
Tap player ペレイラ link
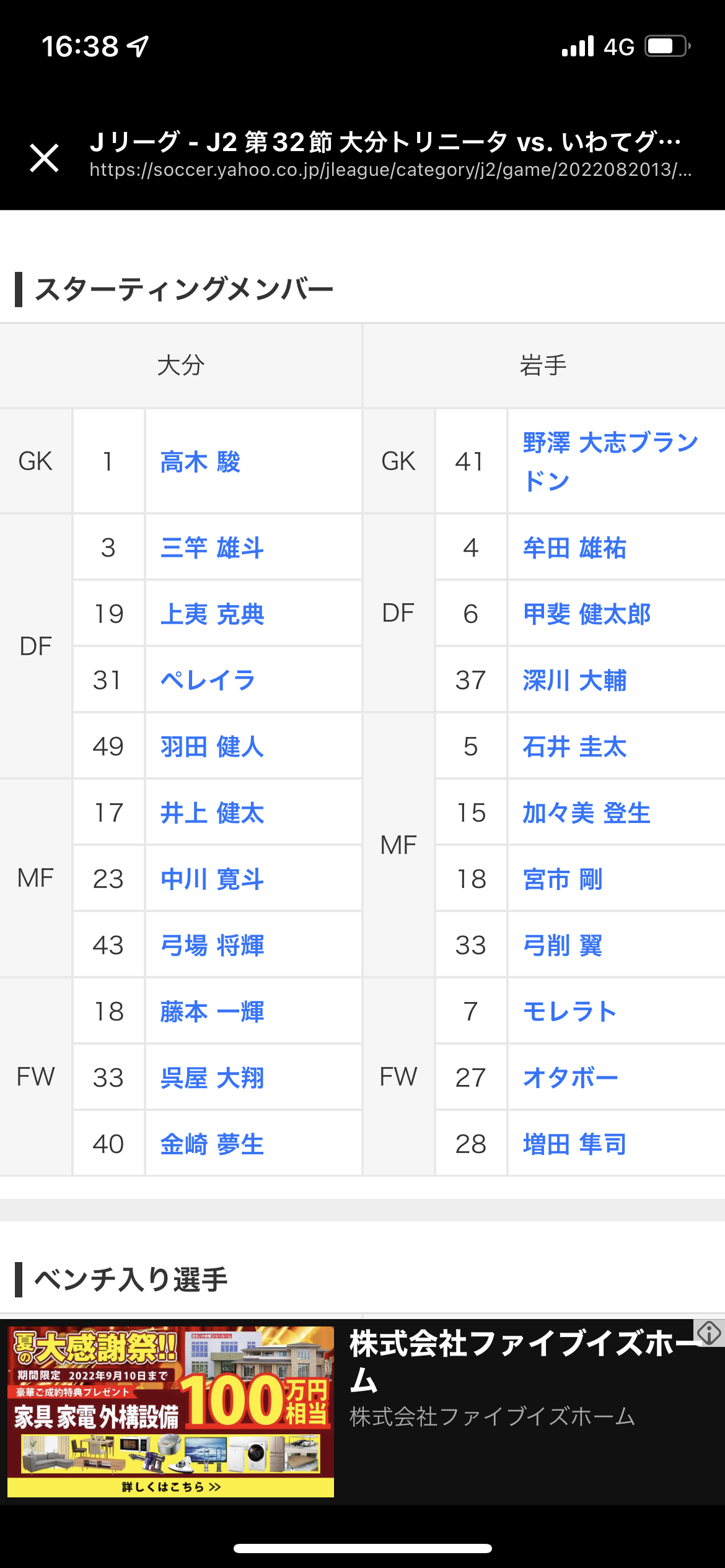[208, 681]
